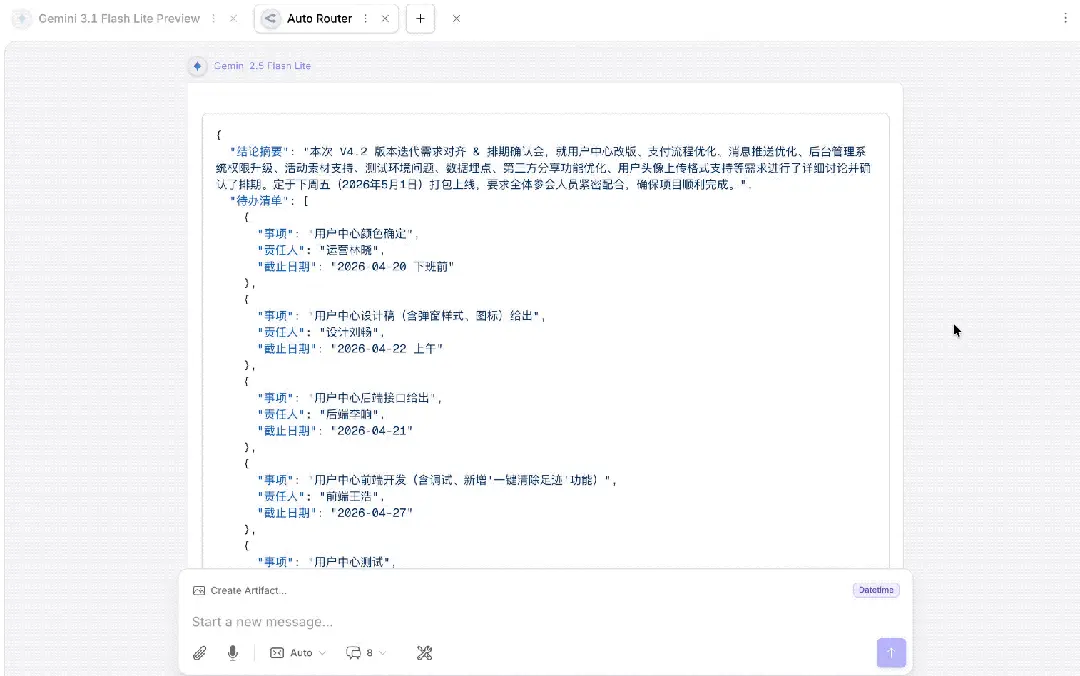The image size is (1080, 676).
Task: Click the image mode icon beside Auto
Action: pyautogui.click(x=277, y=652)
